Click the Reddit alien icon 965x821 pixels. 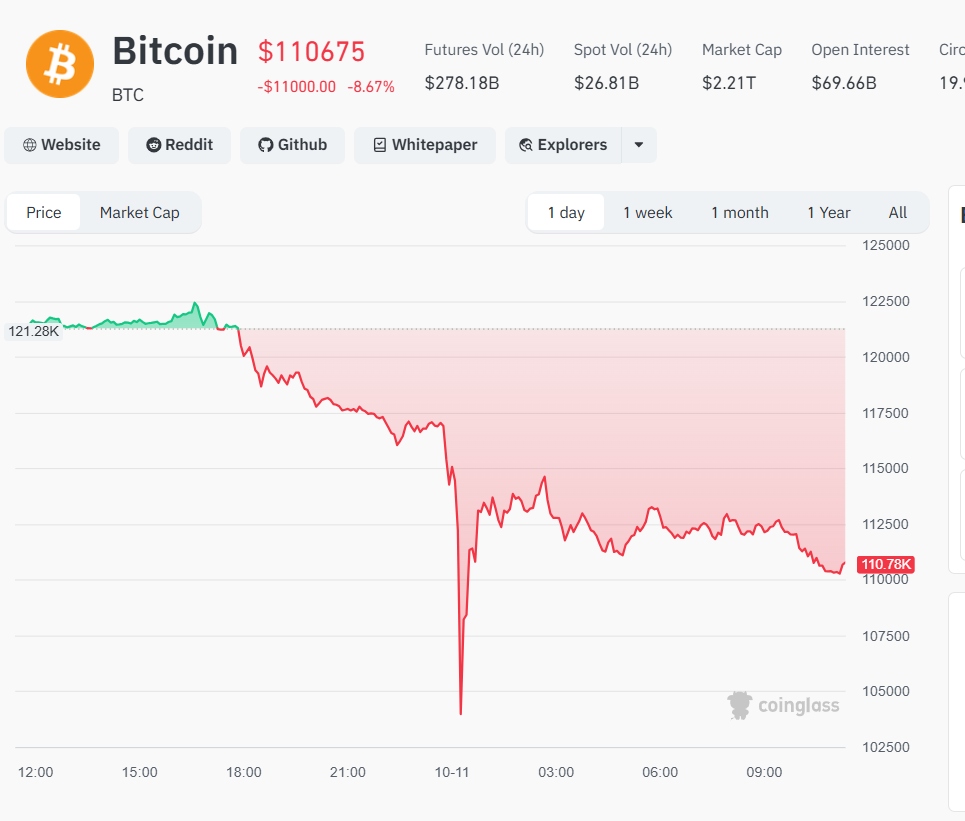pyautogui.click(x=154, y=145)
